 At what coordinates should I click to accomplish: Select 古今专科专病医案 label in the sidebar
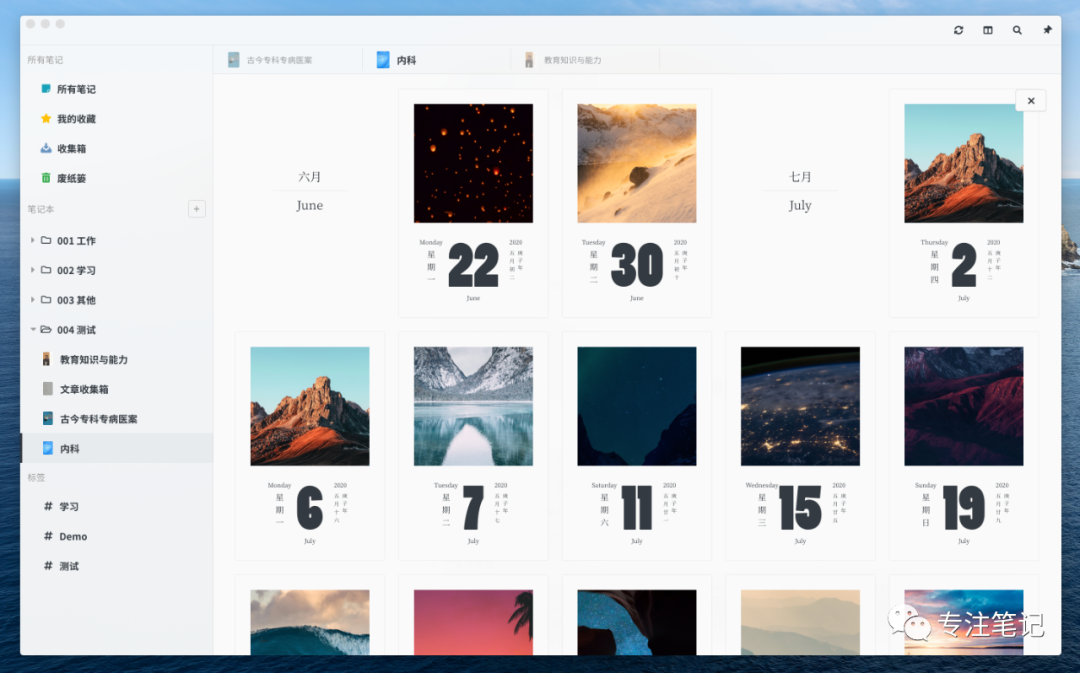(x=98, y=419)
